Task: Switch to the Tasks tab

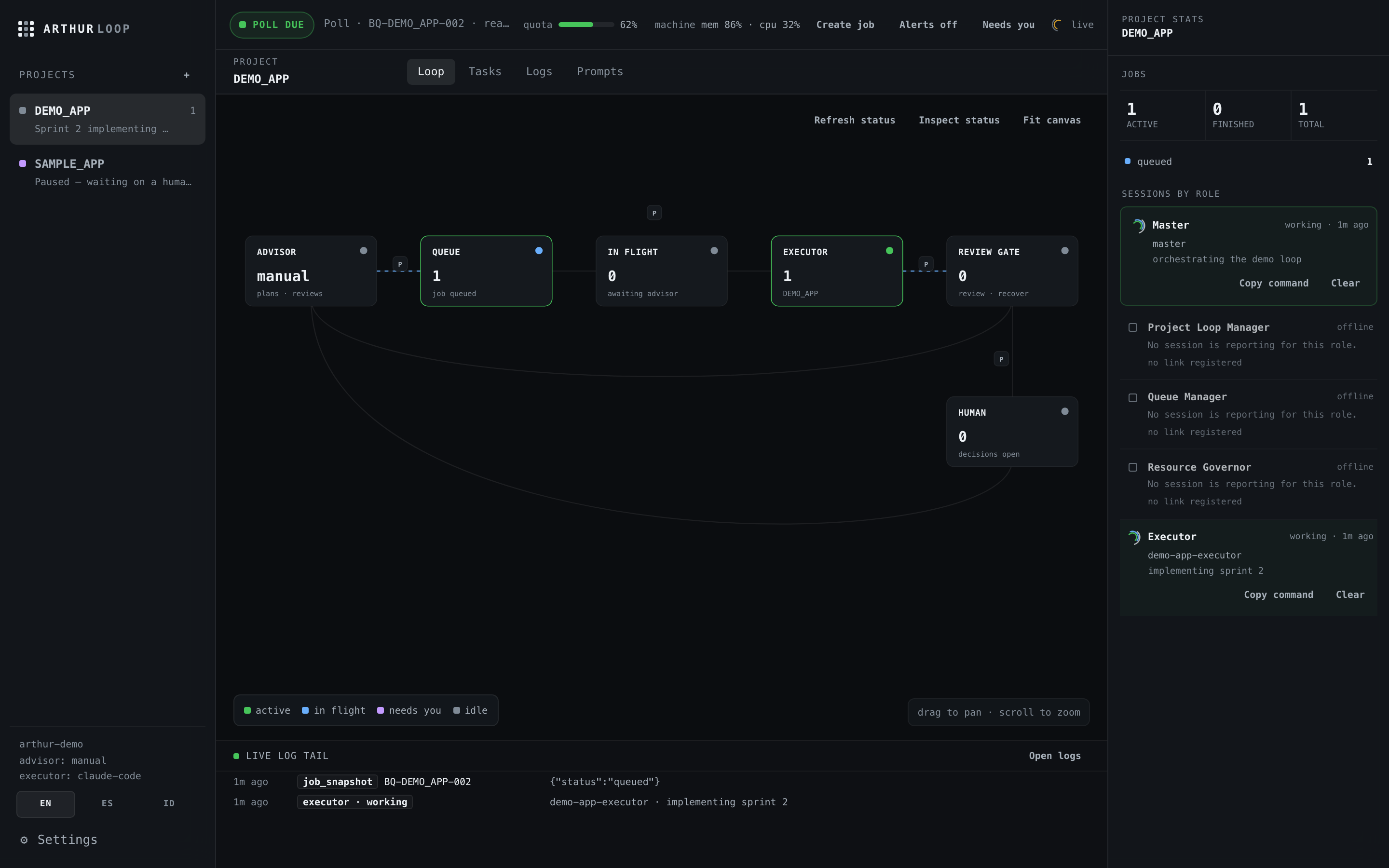Action: tap(485, 72)
